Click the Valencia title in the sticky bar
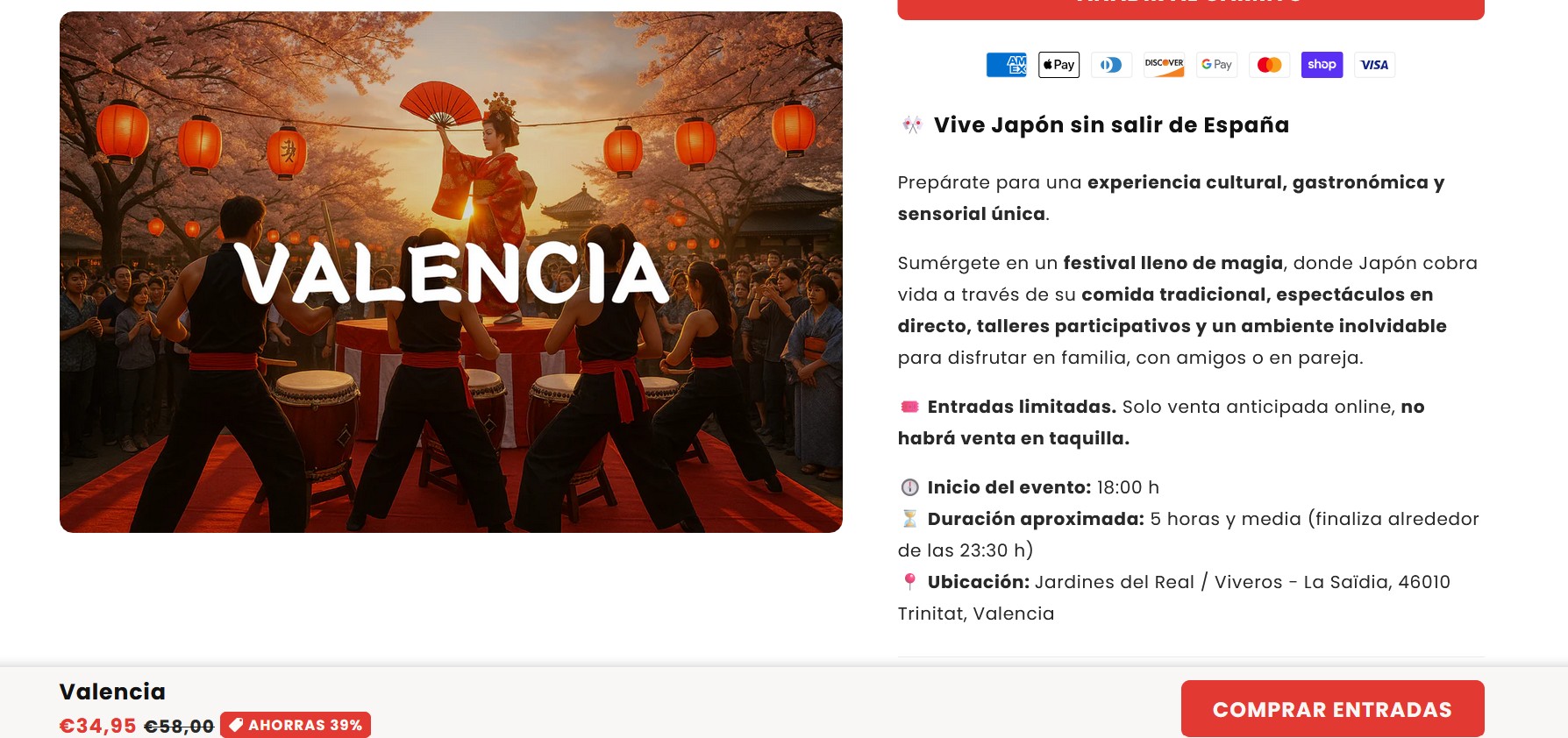Image resolution: width=1568 pixels, height=738 pixels. point(112,692)
